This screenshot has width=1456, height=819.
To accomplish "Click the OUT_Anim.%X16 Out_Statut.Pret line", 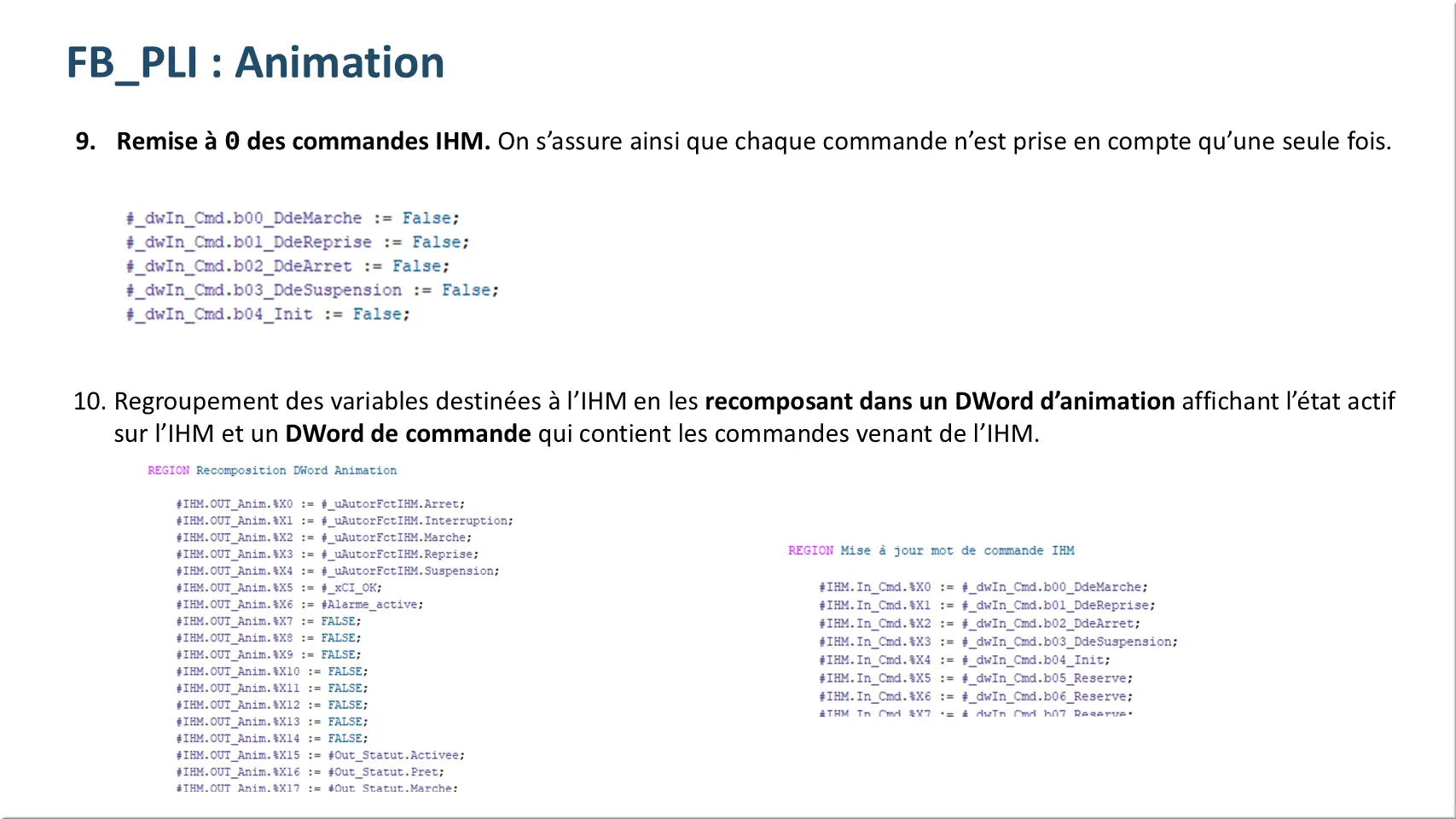I will point(310,772).
